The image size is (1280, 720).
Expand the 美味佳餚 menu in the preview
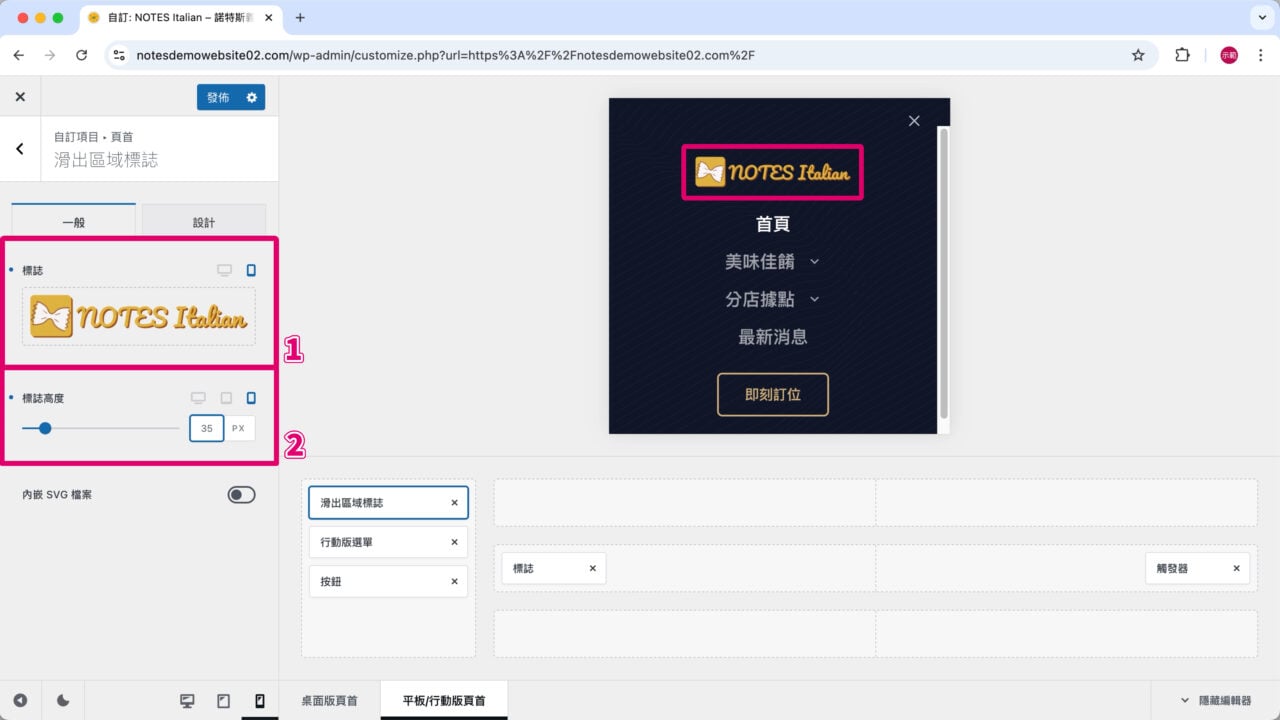click(772, 261)
